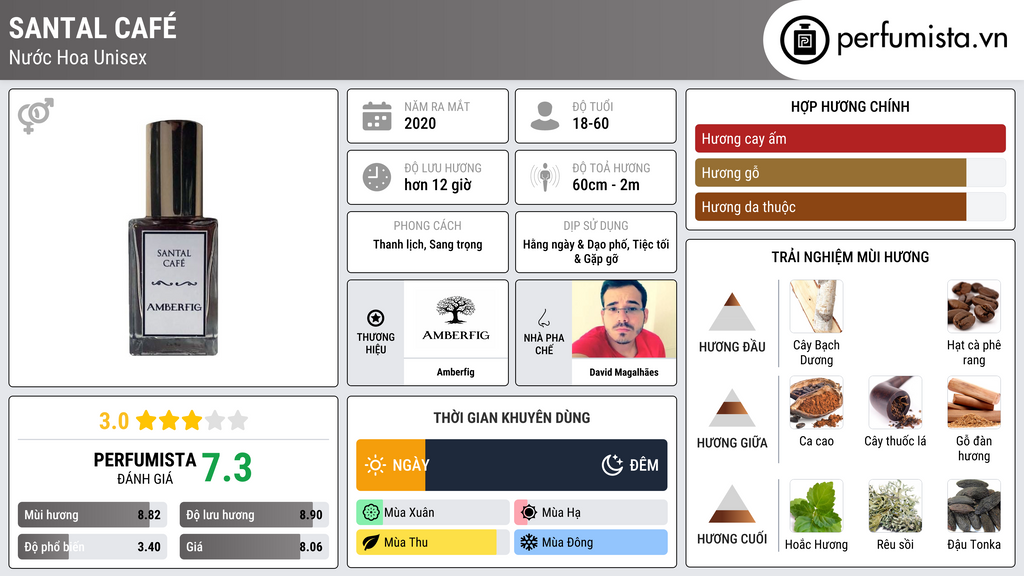
Task: Click David Magalhães perfumer photo
Action: [624, 319]
